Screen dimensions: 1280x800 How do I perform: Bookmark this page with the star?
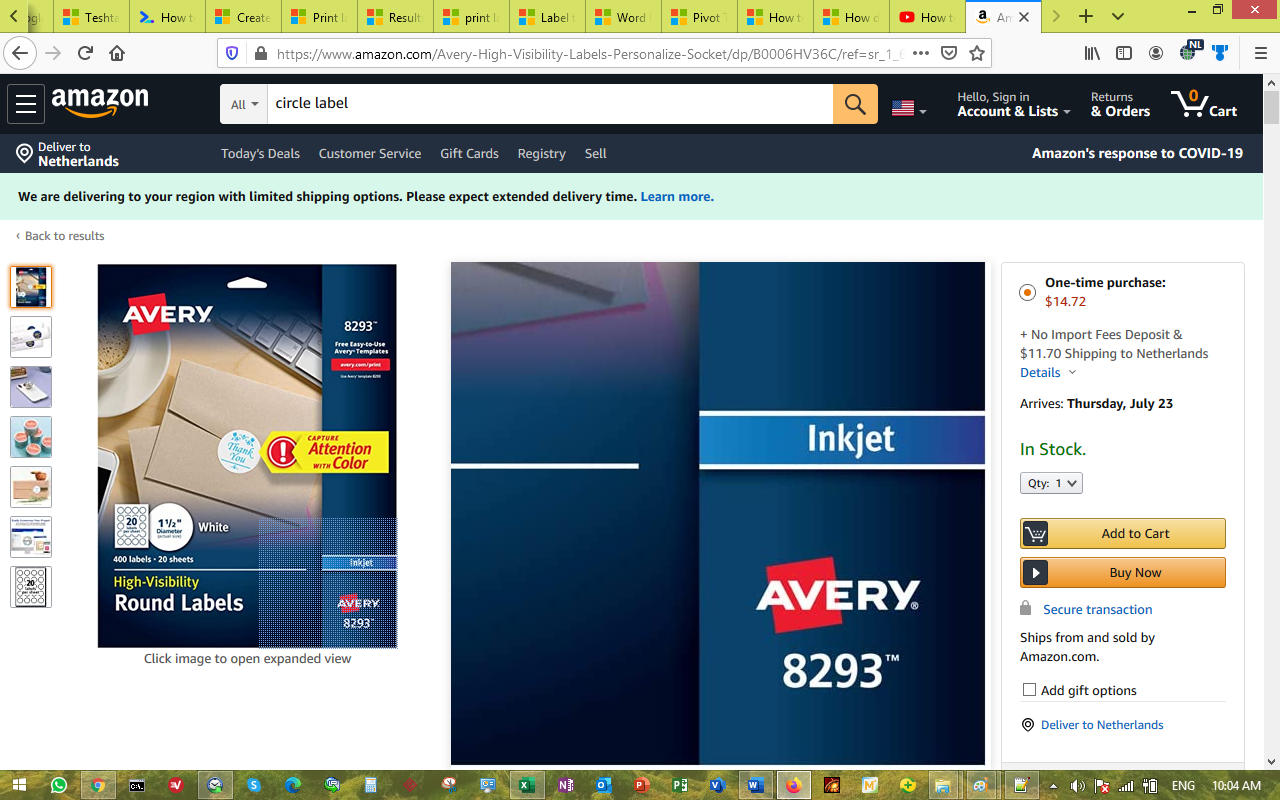pyautogui.click(x=977, y=53)
